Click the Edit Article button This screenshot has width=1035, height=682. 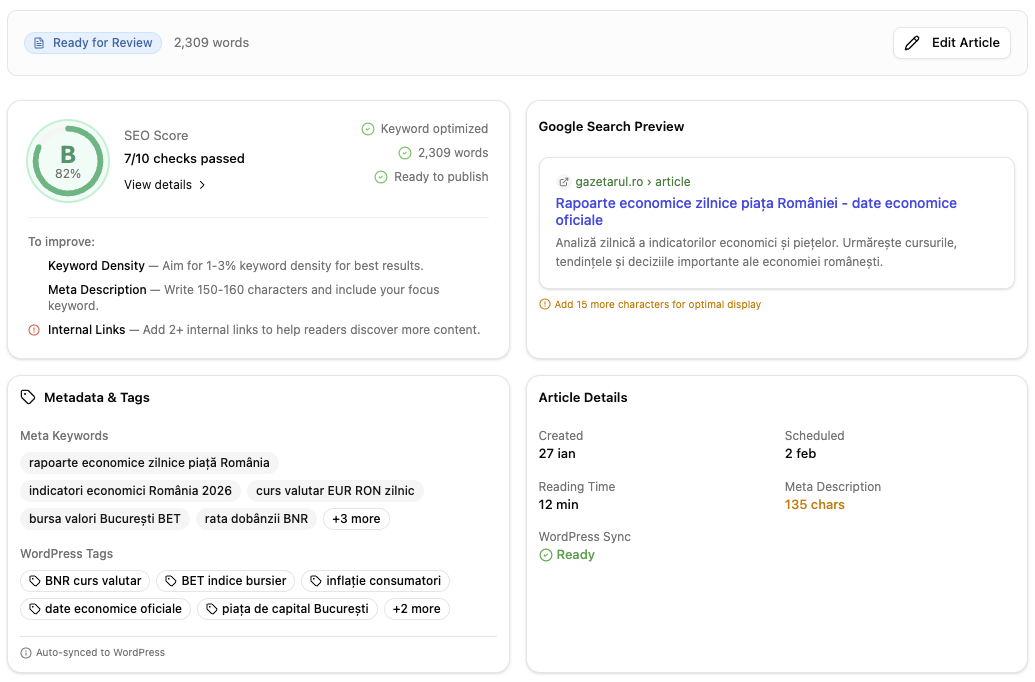coord(951,42)
